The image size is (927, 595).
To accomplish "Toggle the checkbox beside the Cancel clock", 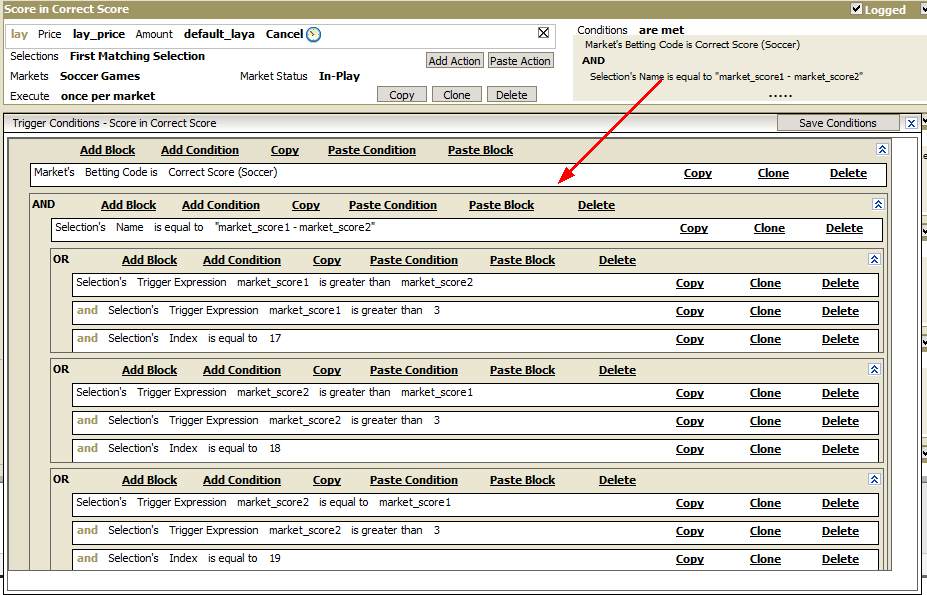I will (x=543, y=33).
